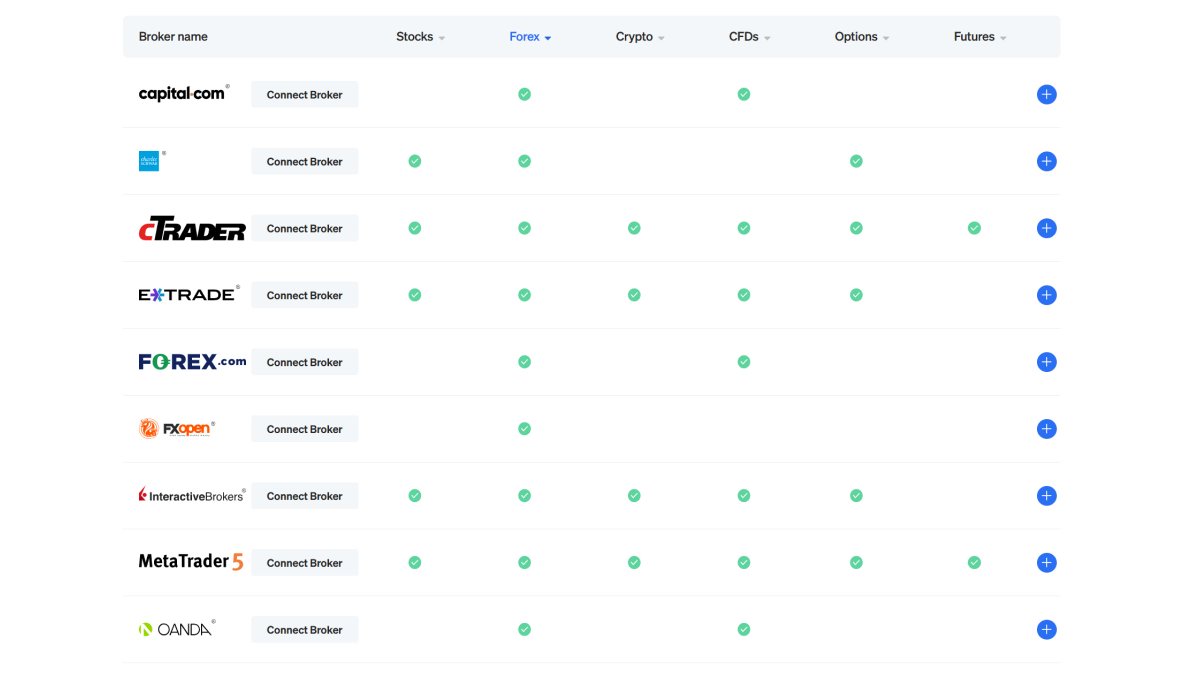This screenshot has height=675, width=1200.
Task: Click the Interactive Brokers logo
Action: coord(192,495)
